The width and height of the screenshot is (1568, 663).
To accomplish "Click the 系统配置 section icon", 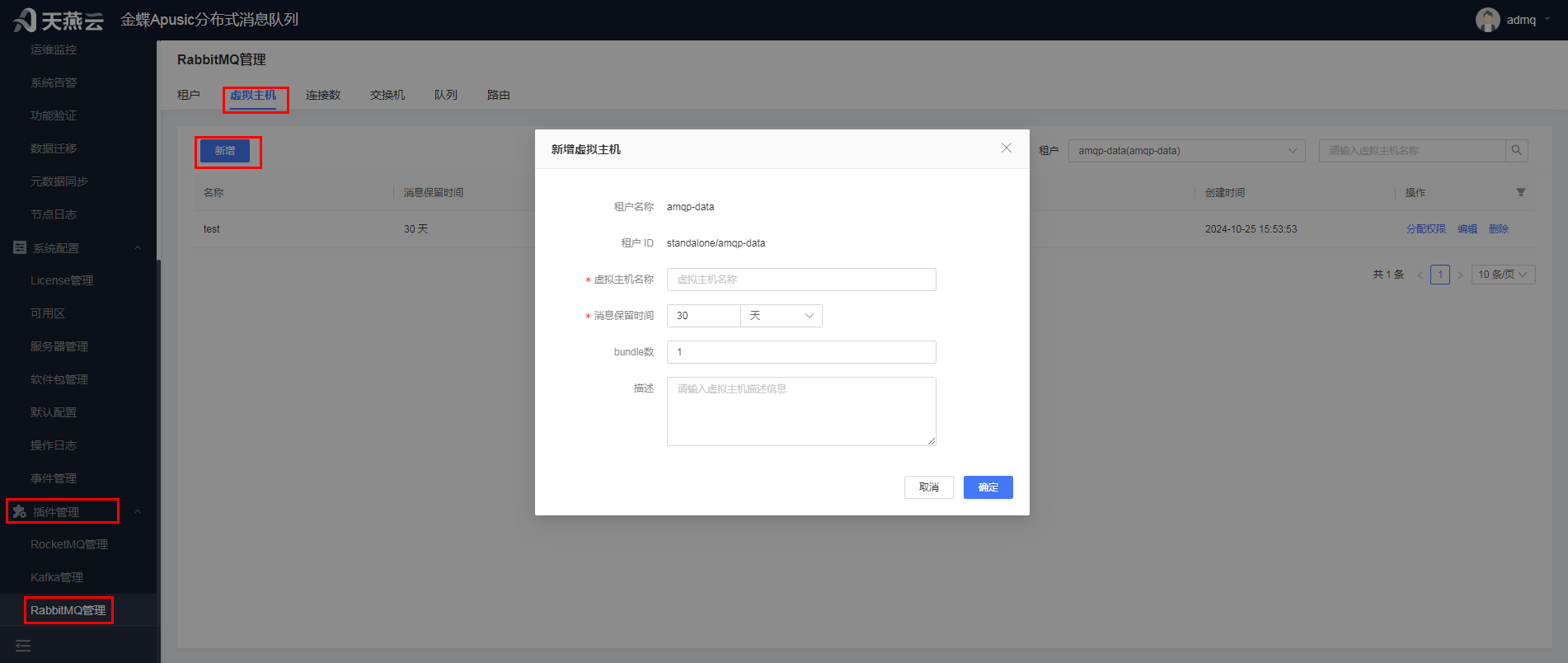I will (x=20, y=247).
